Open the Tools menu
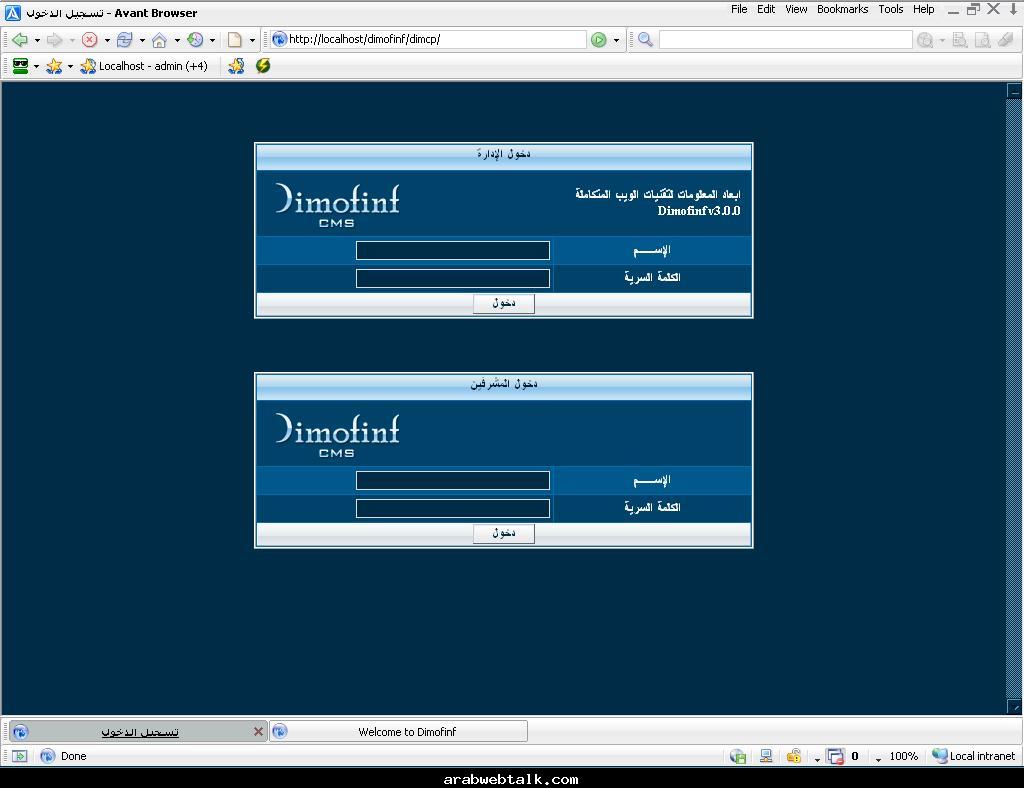The image size is (1024, 788). click(891, 9)
